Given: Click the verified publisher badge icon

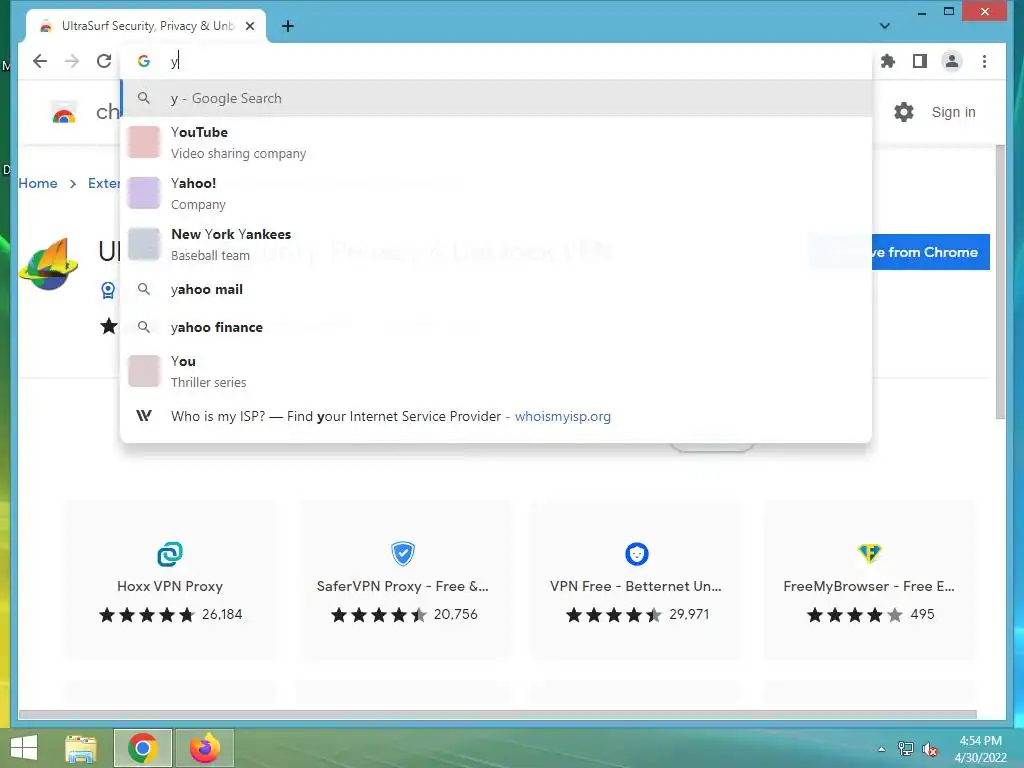Looking at the screenshot, I should (x=108, y=290).
